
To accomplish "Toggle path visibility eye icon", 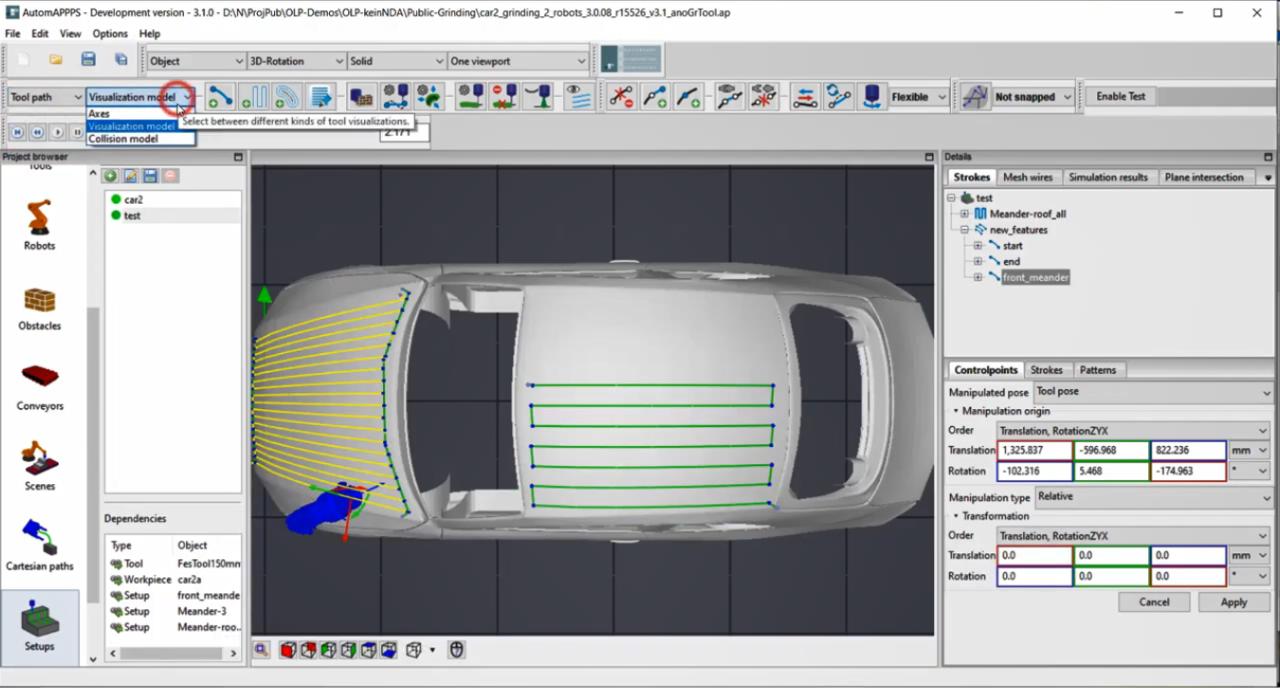I will tap(577, 97).
